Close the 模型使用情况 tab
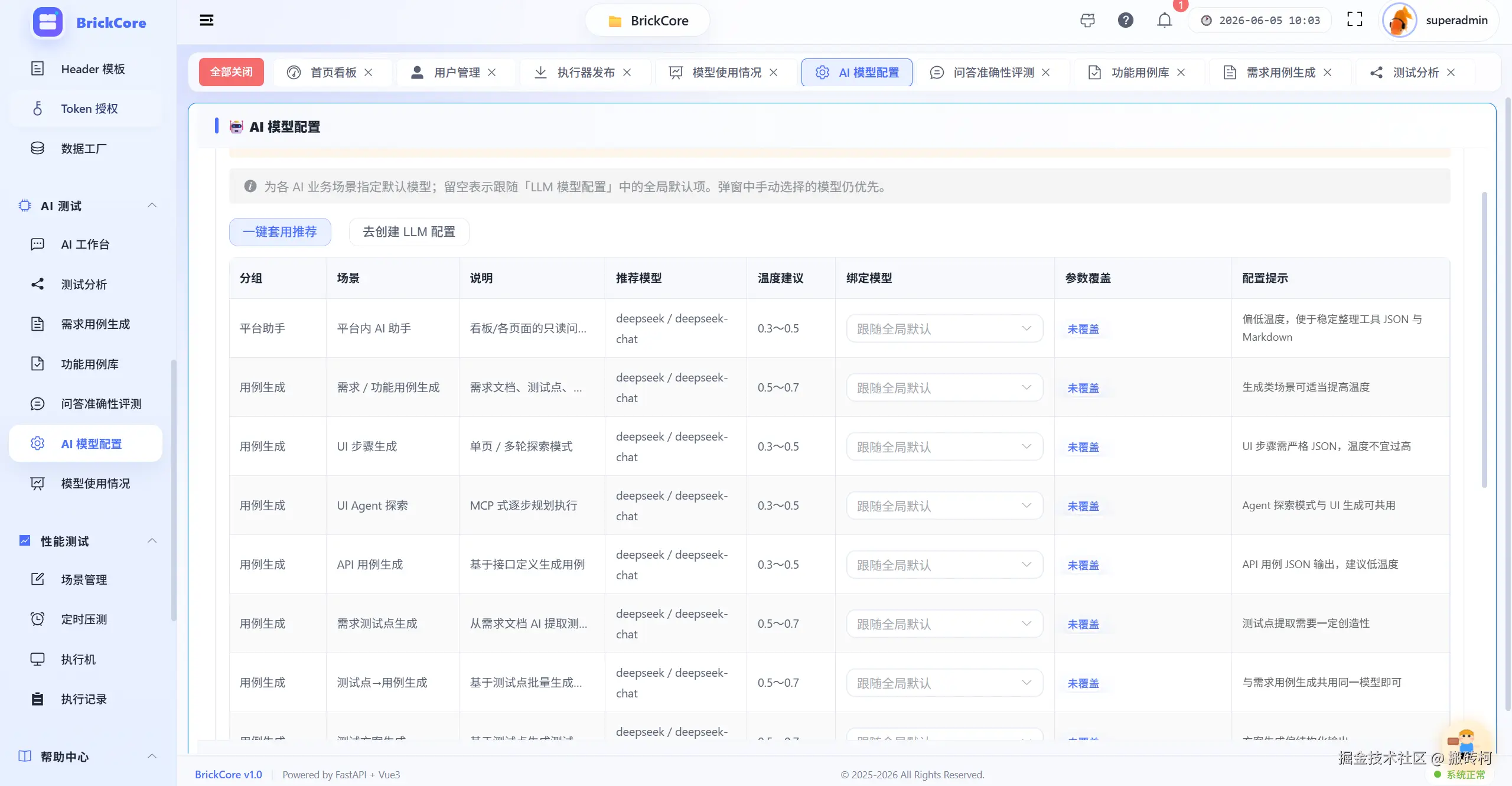The height and width of the screenshot is (786, 1512). [774, 72]
